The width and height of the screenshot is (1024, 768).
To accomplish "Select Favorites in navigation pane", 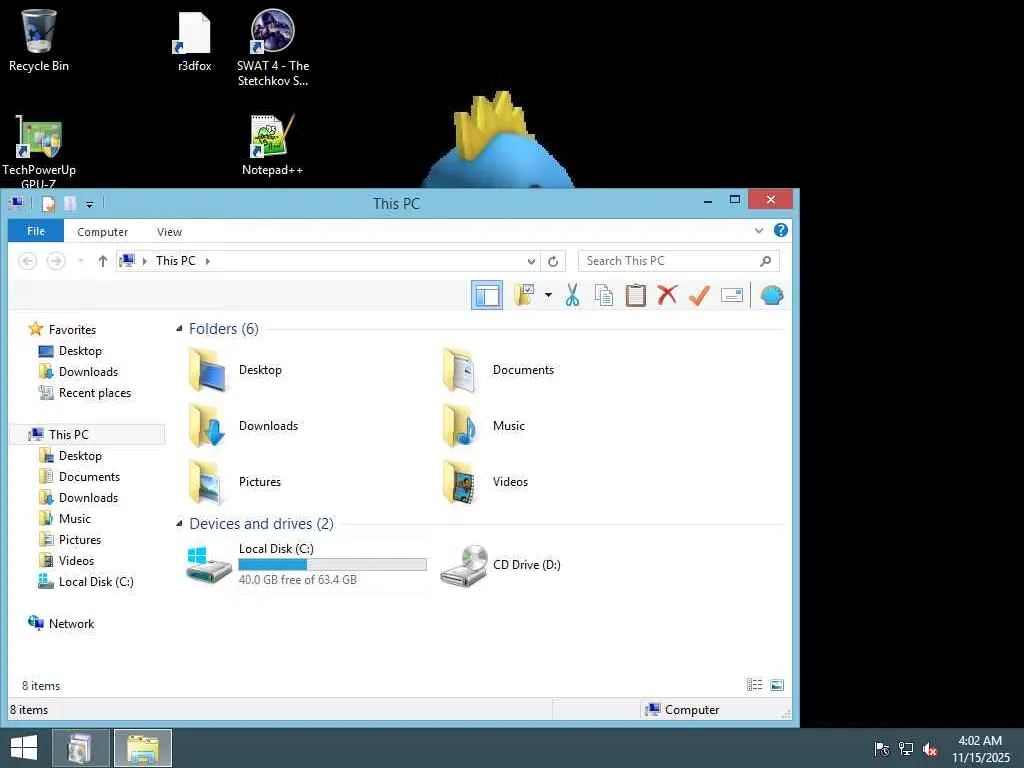I will 63,330.
